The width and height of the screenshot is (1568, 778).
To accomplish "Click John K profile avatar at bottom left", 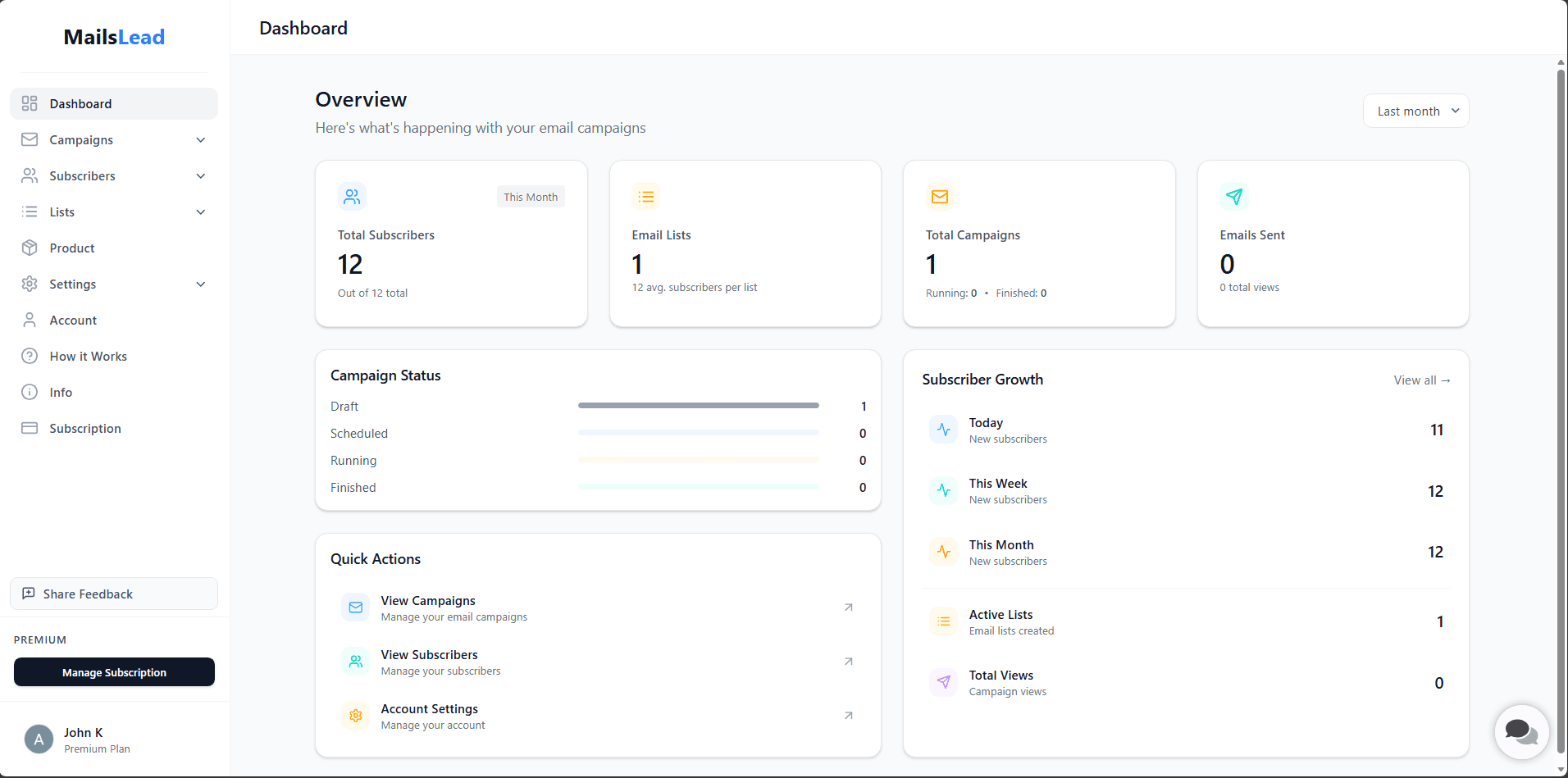I will click(x=39, y=739).
